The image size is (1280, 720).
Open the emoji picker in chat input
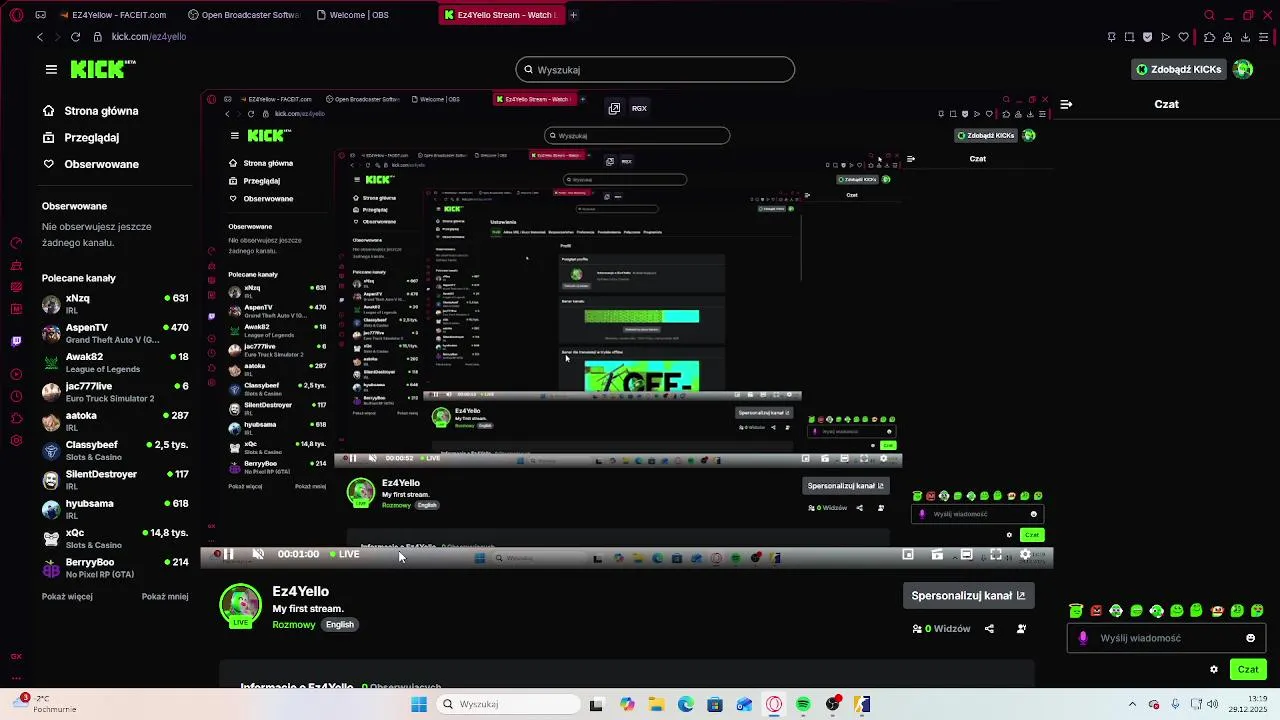1250,638
